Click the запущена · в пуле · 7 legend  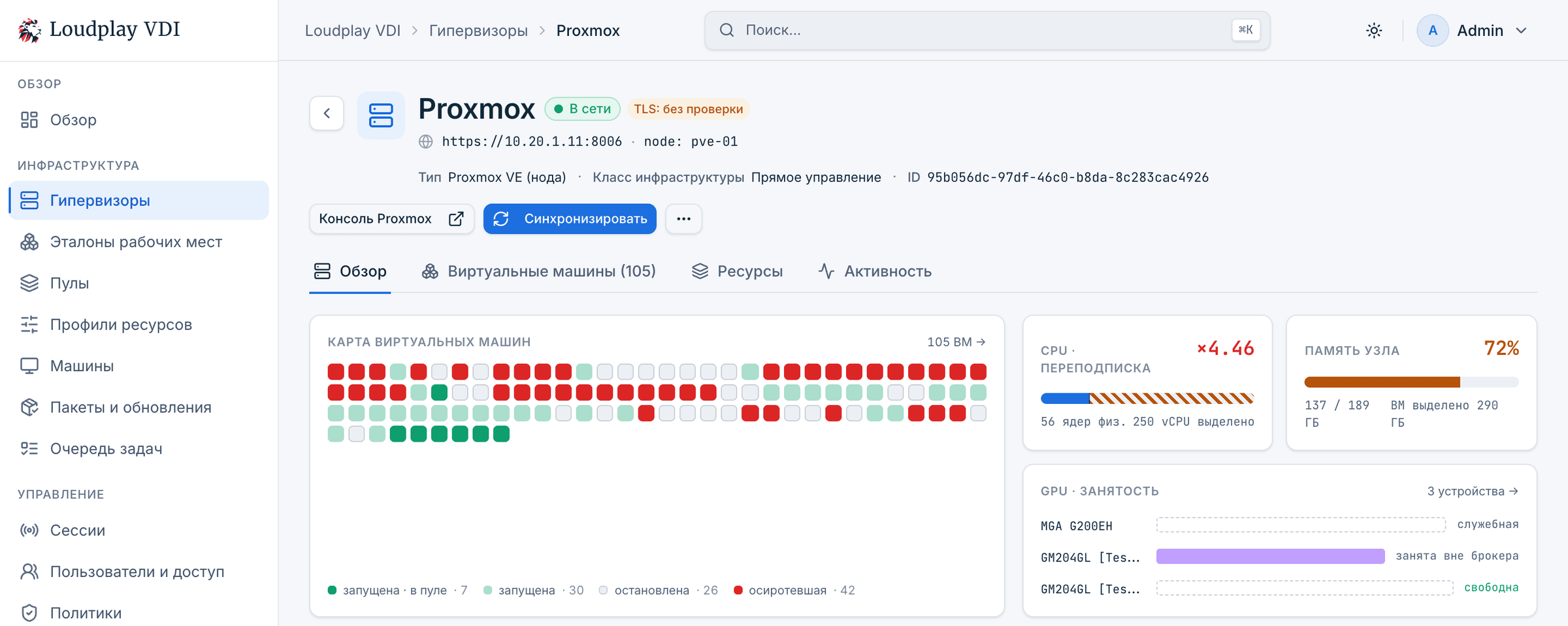pos(397,591)
